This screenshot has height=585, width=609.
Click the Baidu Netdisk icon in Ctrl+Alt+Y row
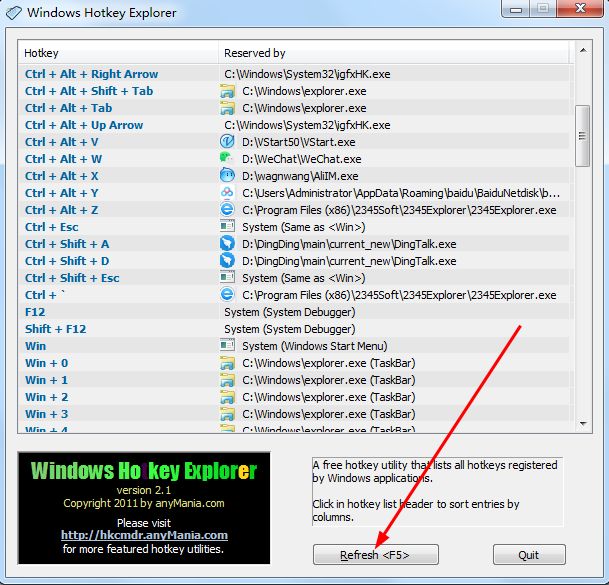pos(227,193)
